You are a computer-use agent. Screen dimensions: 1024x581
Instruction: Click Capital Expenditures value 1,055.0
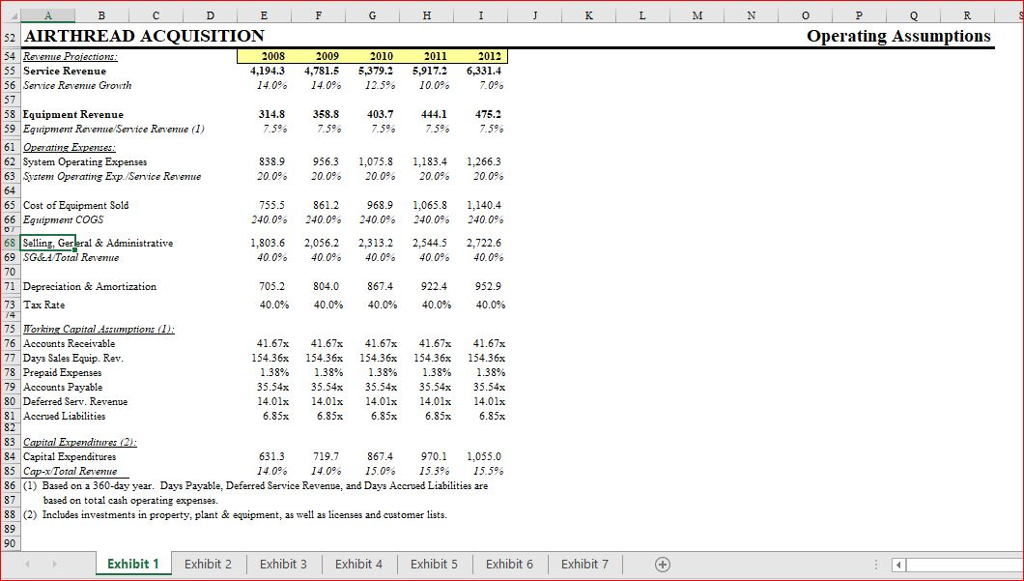point(484,456)
